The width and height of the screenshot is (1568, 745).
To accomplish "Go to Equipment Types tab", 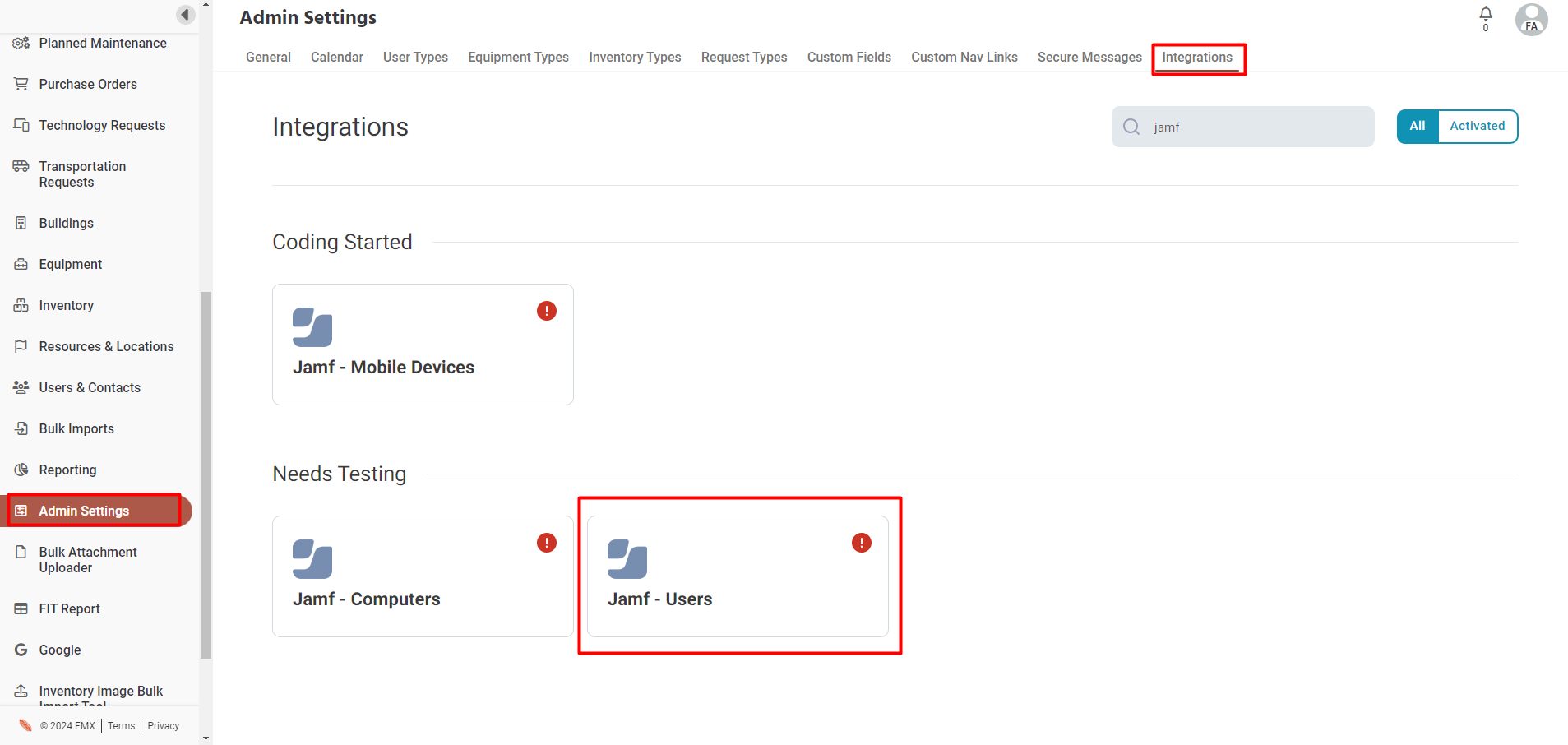I will 519,57.
